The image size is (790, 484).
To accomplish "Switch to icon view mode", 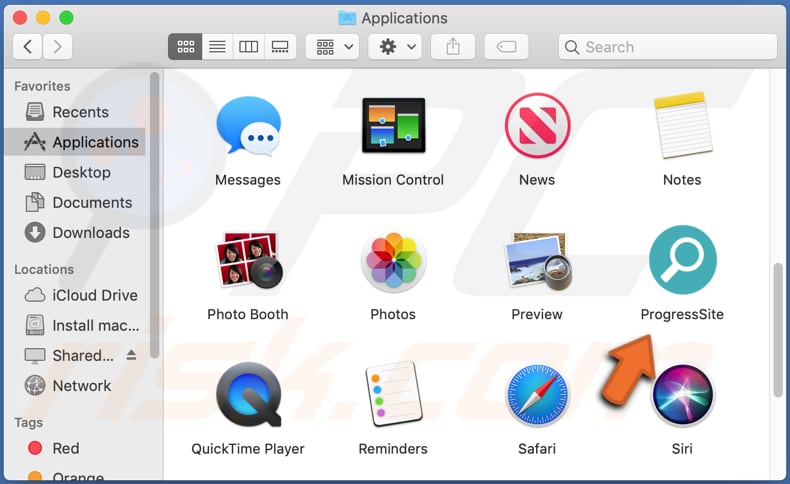I will tap(185, 46).
